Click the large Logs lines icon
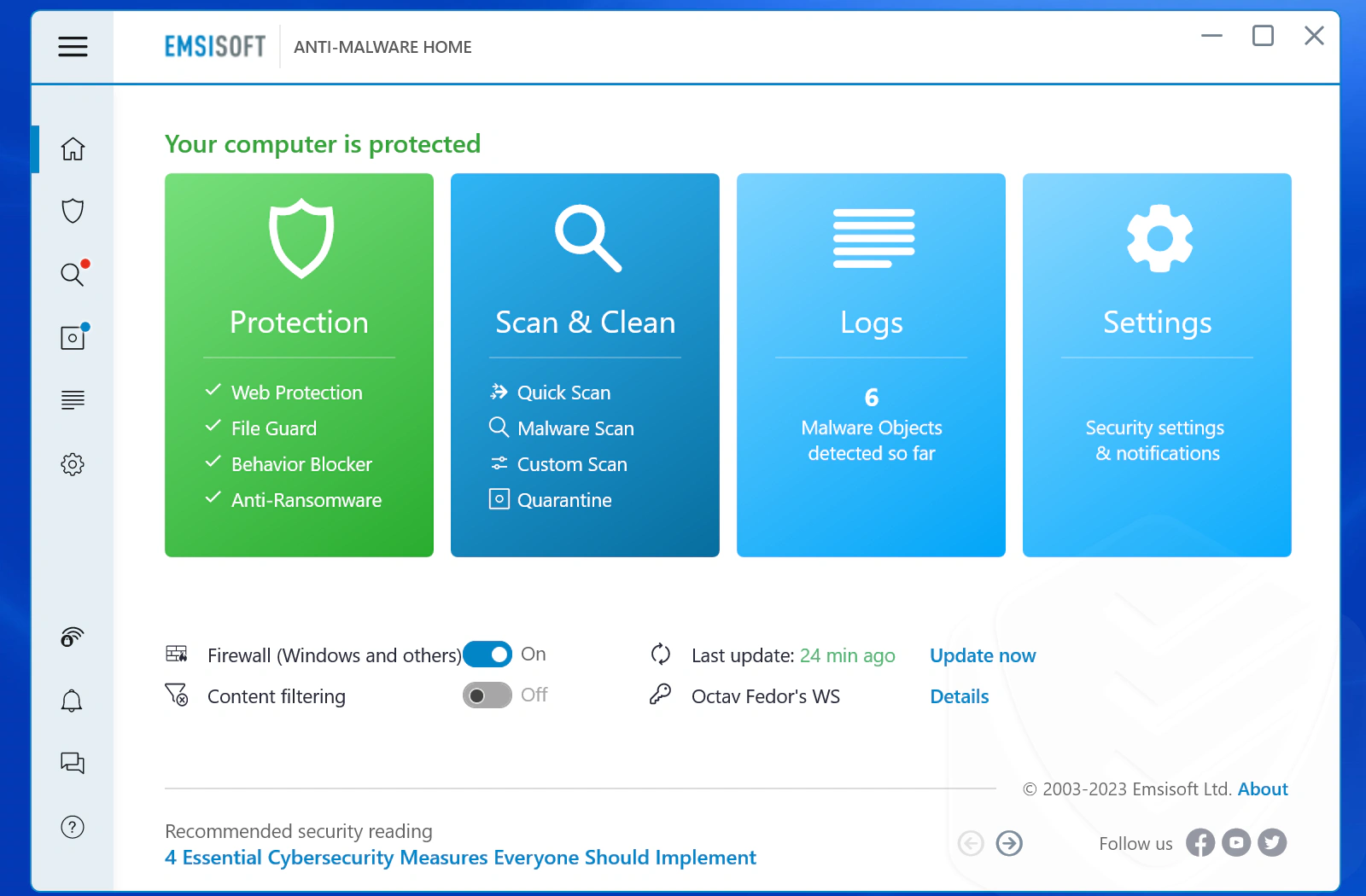1366x896 pixels. [873, 238]
